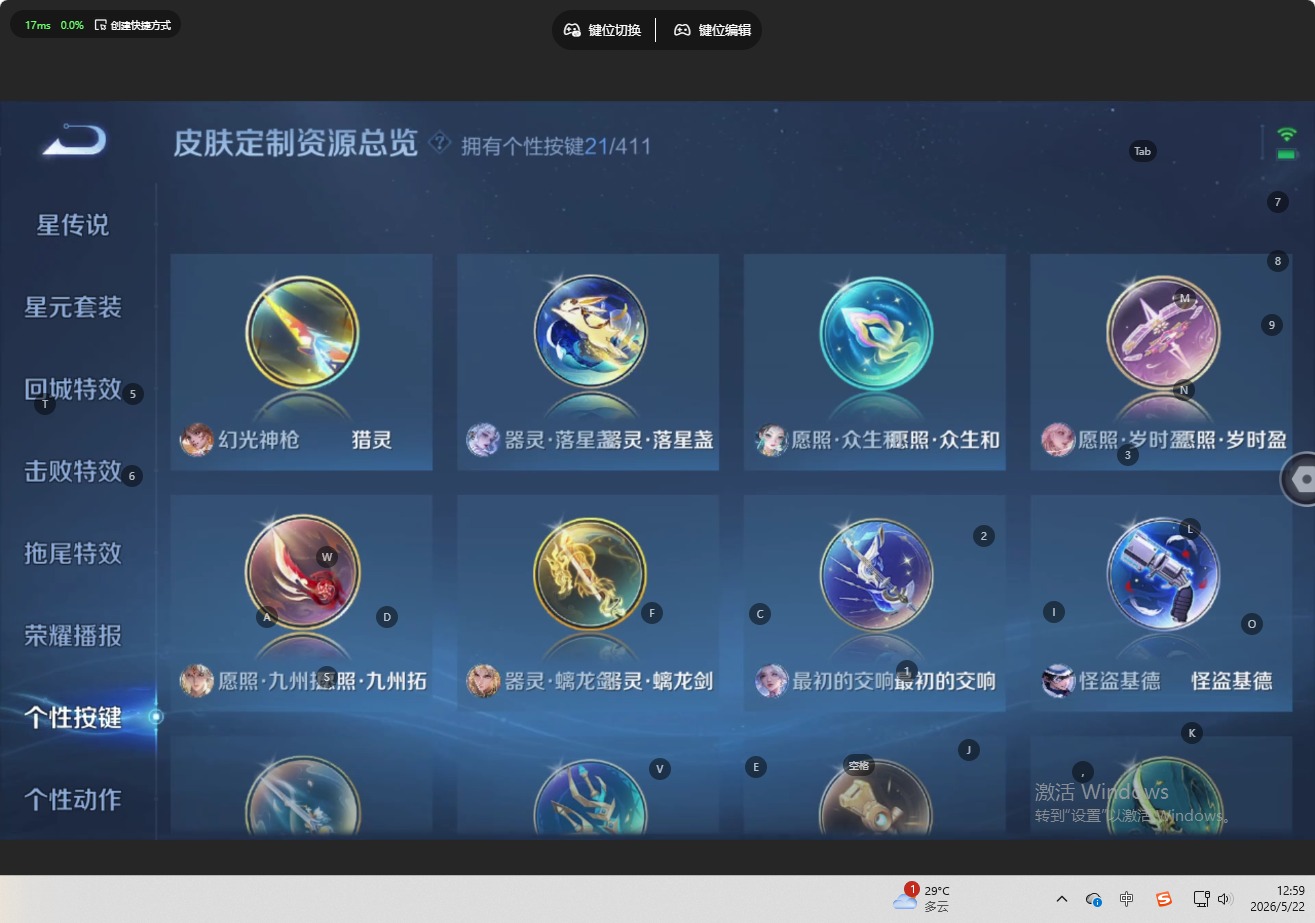Click the hero avatar beside 愿照·九州拓
Image resolution: width=1315 pixels, height=923 pixels.
point(197,680)
